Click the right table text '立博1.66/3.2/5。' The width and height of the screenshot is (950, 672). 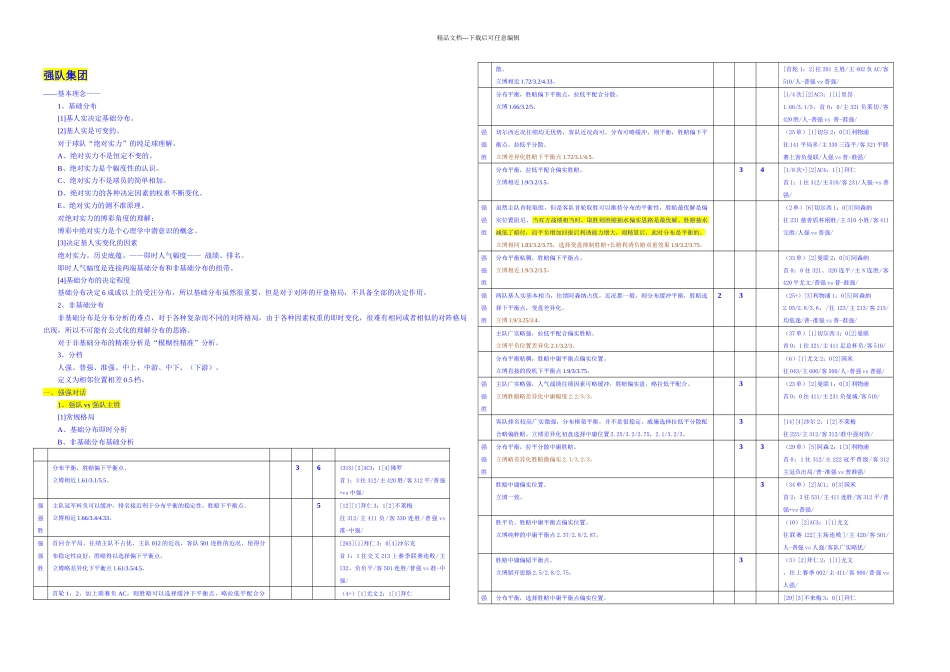(515, 107)
